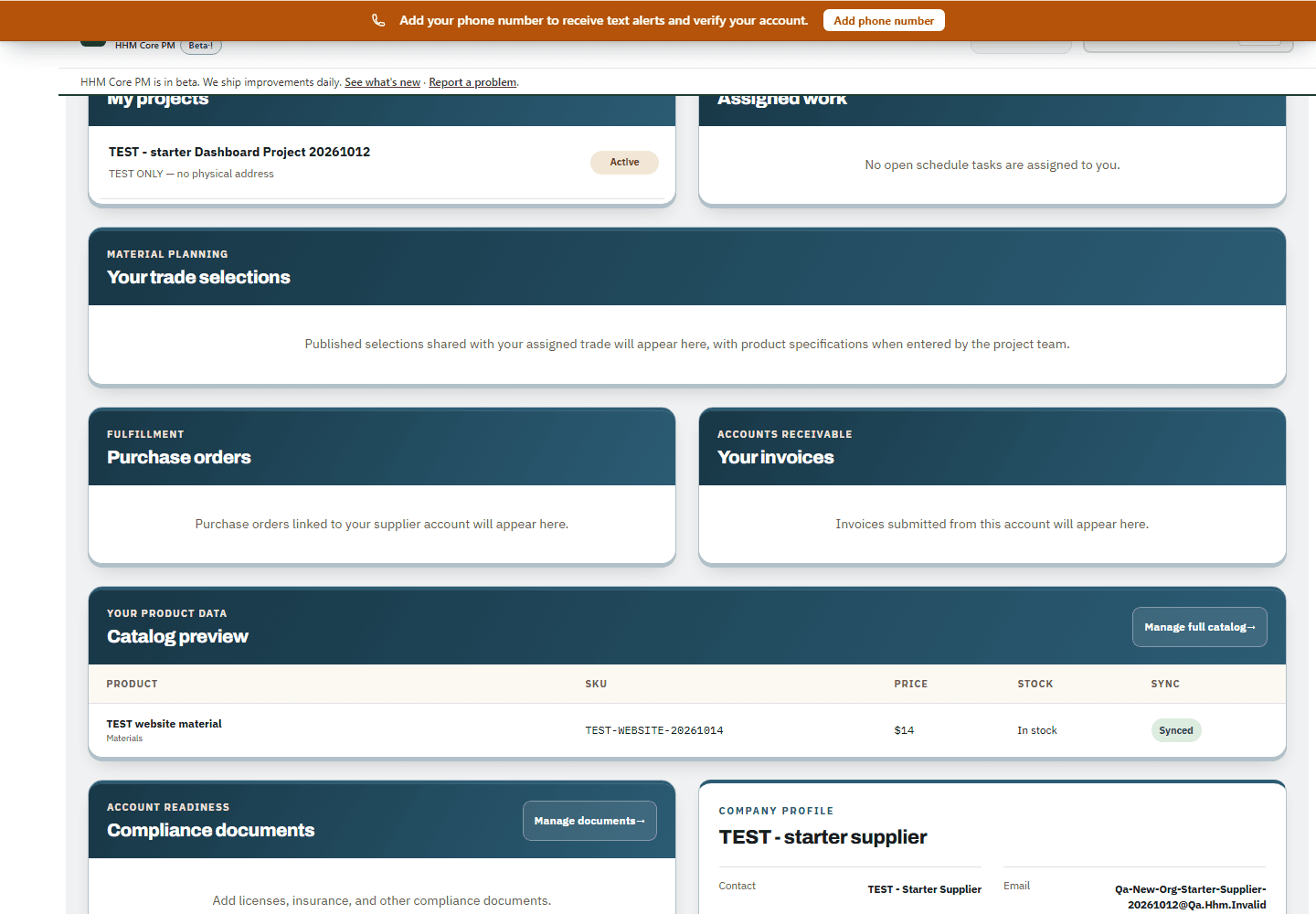Click the contact name TEST - Starter Supplier
Image resolution: width=1316 pixels, height=914 pixels.
click(924, 889)
